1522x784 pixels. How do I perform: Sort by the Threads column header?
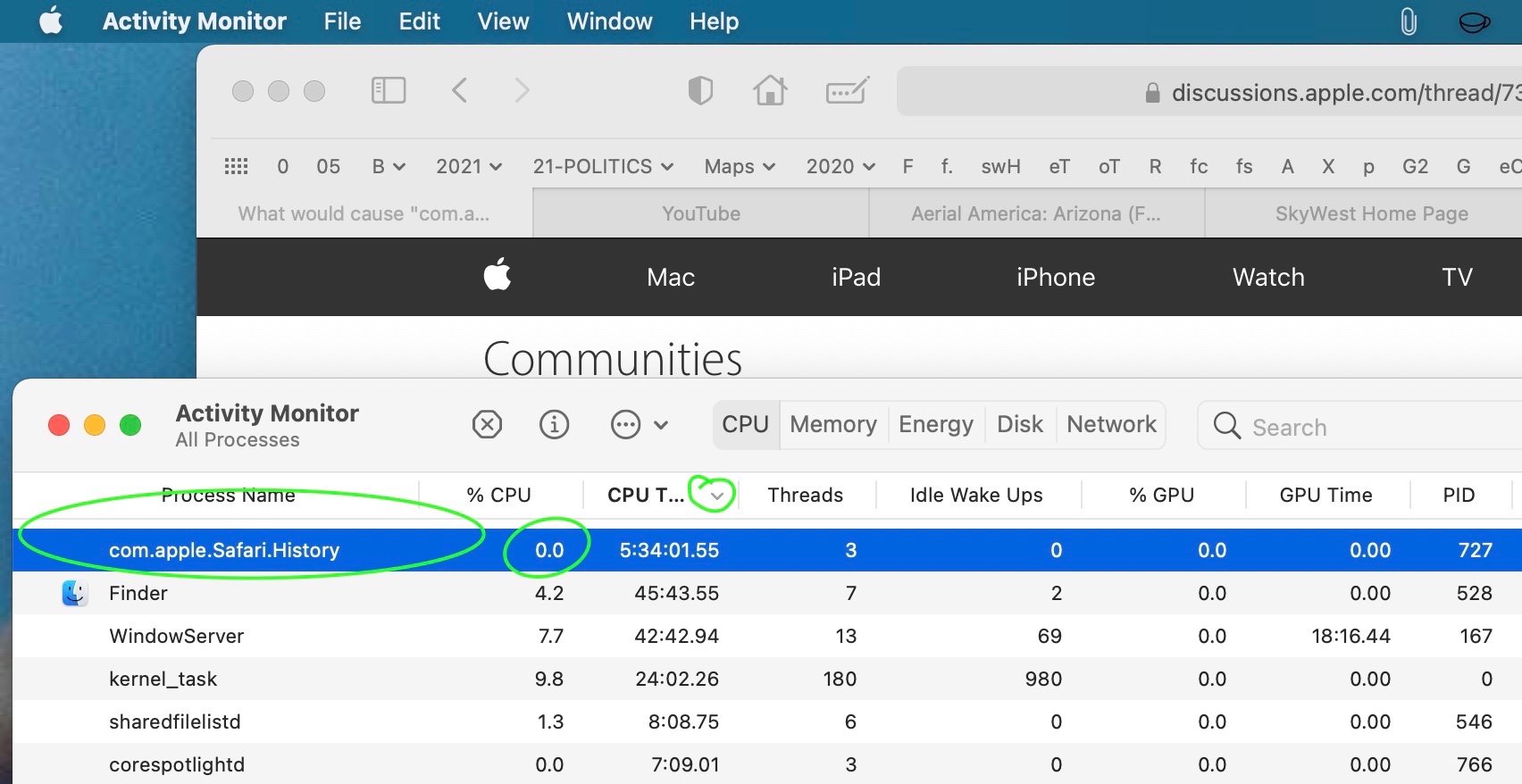(805, 495)
